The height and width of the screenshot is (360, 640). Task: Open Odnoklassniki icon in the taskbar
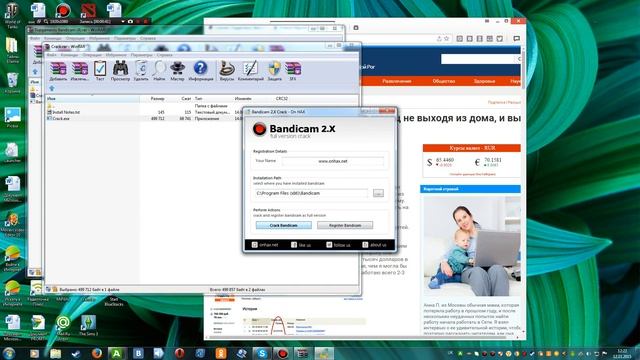(221, 353)
